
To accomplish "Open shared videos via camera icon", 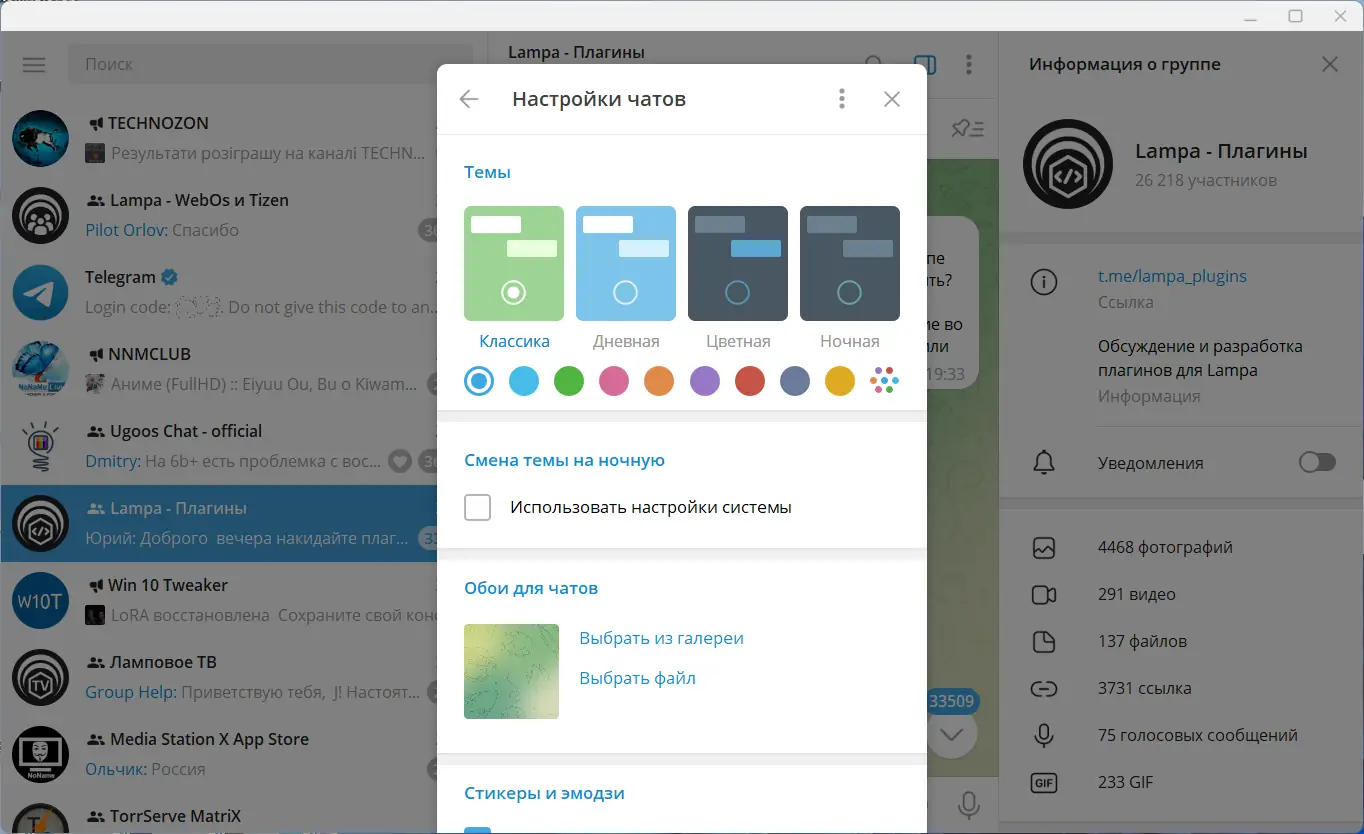I will (x=1044, y=595).
